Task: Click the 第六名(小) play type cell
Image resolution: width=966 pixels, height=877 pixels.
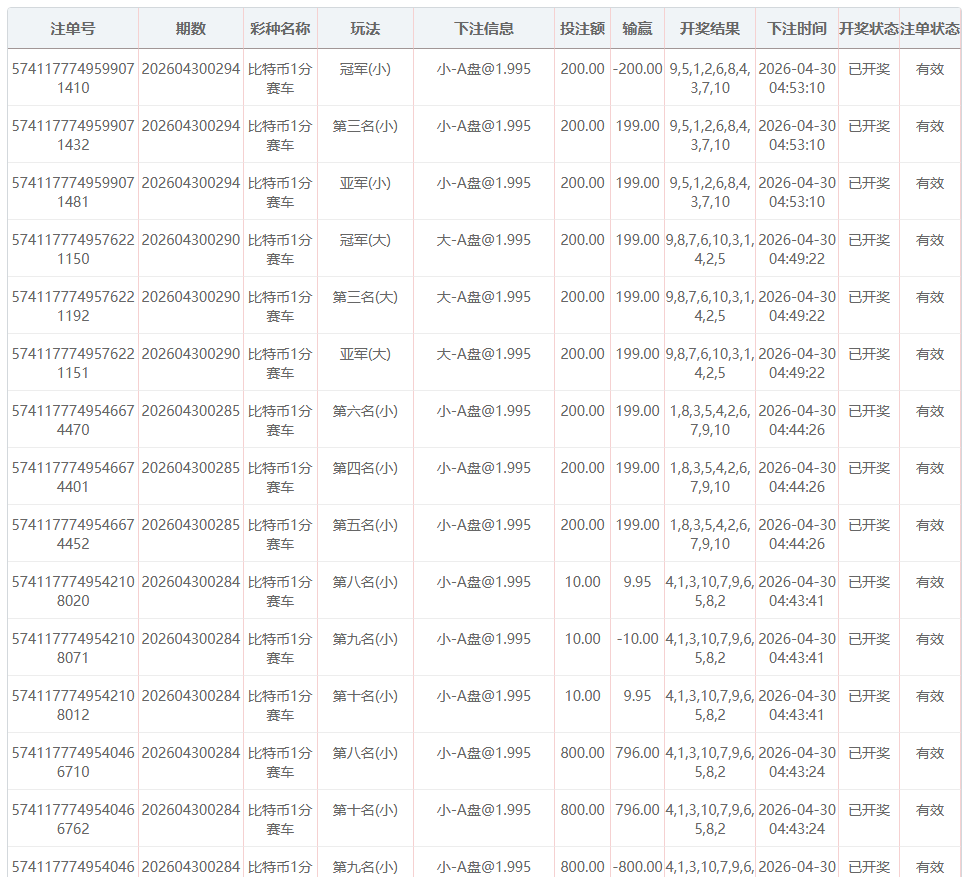Action: point(365,411)
